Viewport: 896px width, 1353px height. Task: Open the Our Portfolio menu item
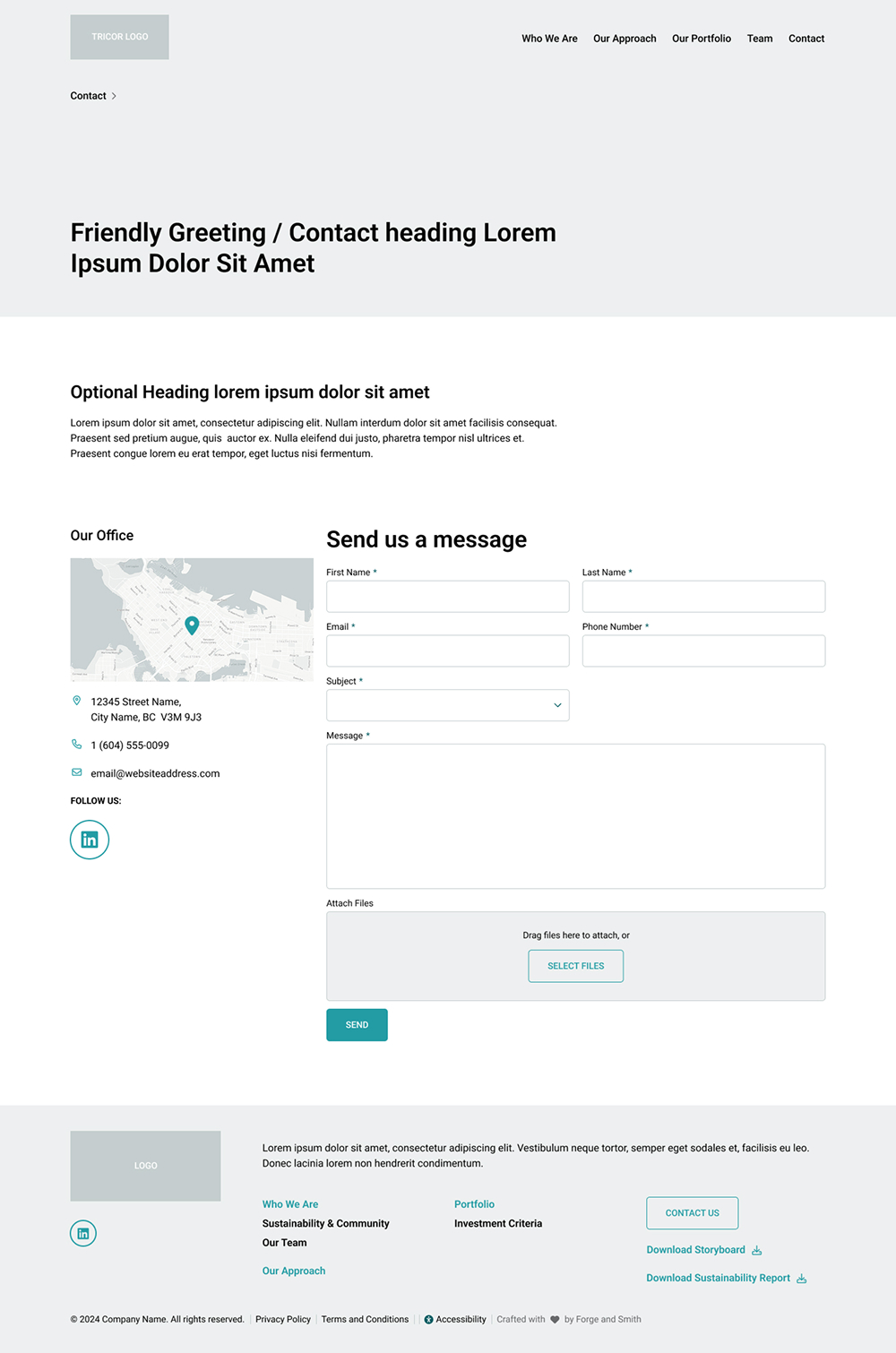click(x=702, y=39)
